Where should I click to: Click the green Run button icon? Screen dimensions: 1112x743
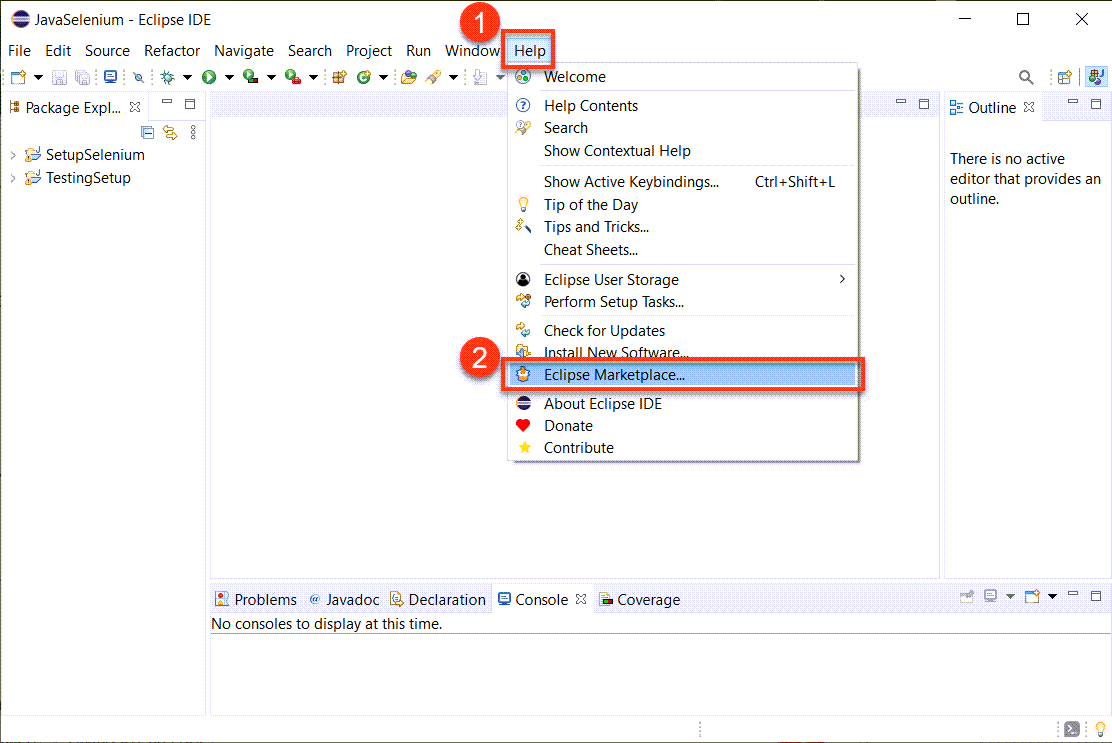pos(208,77)
